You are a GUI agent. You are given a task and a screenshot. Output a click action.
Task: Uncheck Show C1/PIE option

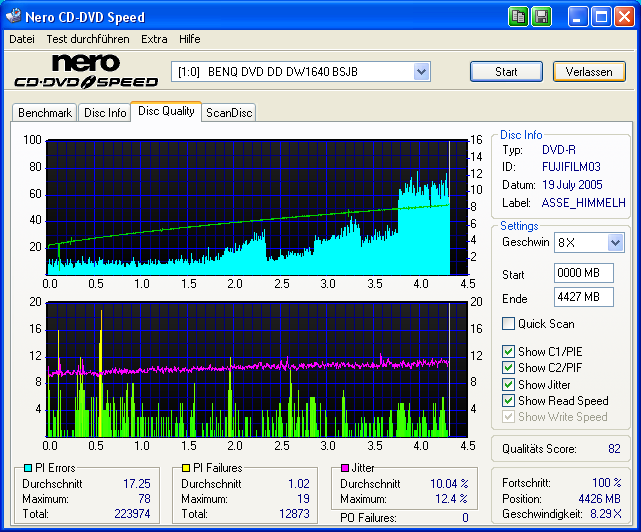(x=509, y=352)
